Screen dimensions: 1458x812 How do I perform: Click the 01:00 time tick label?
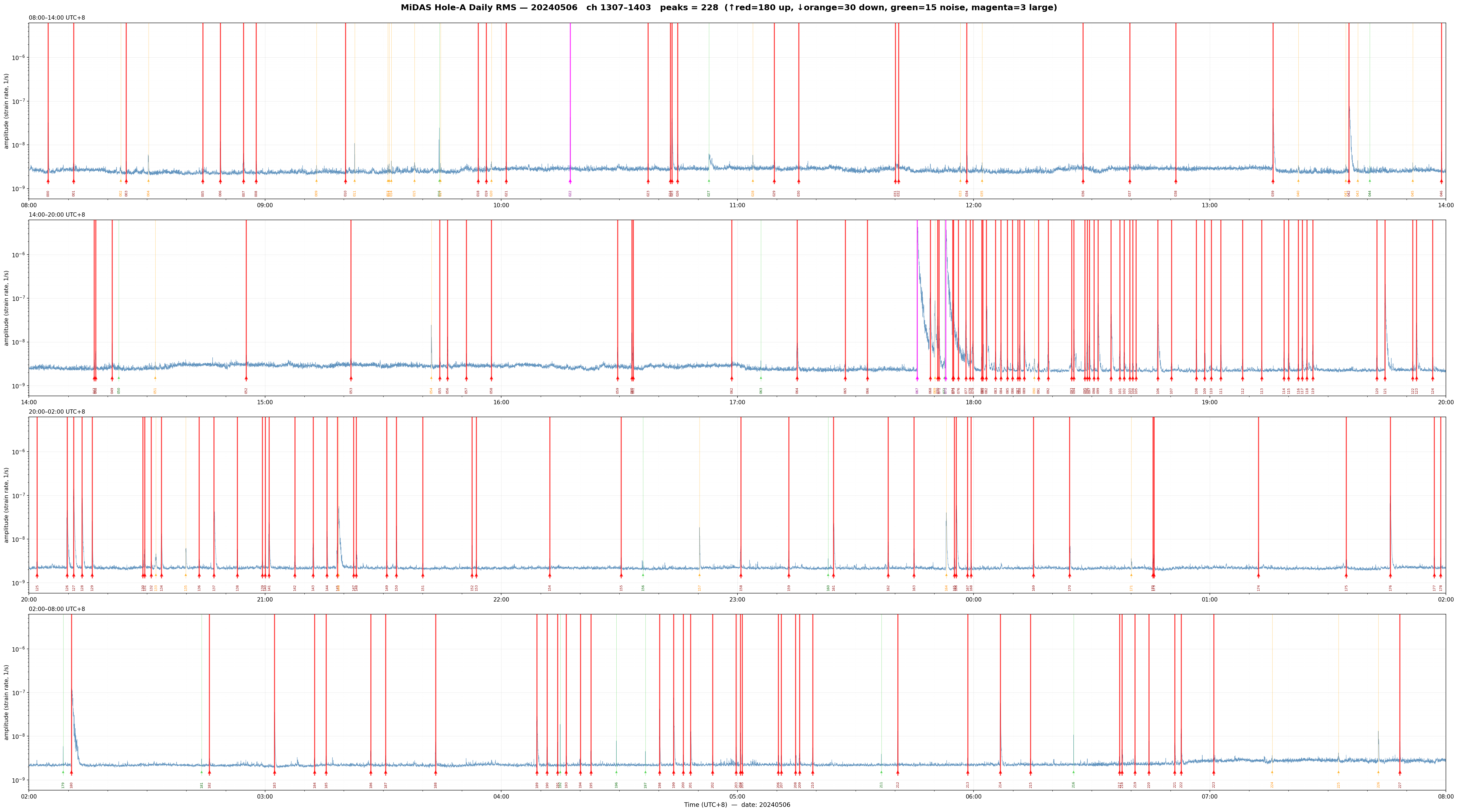[1210, 599]
